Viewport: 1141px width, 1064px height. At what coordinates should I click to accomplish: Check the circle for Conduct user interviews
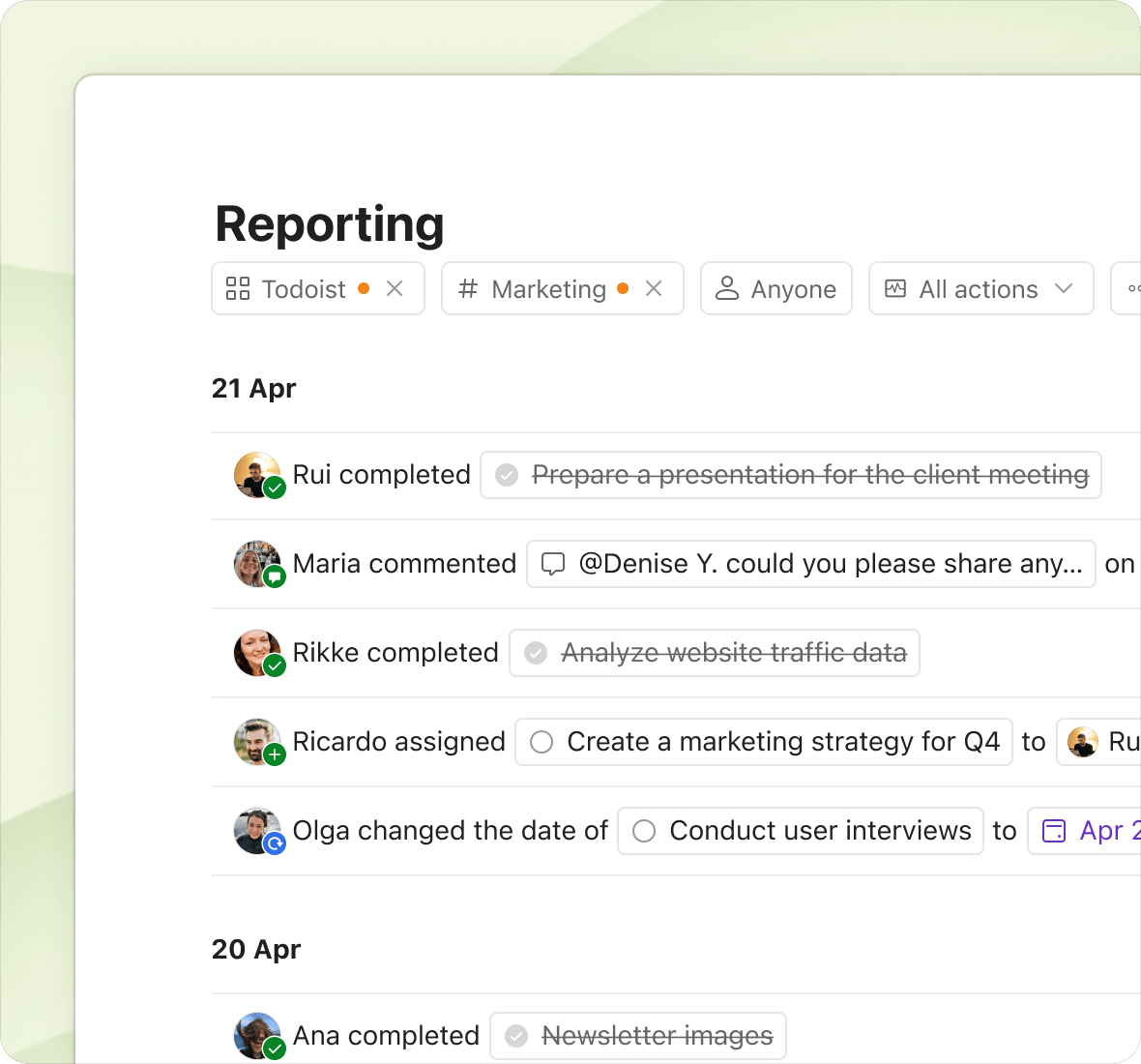pos(644,830)
